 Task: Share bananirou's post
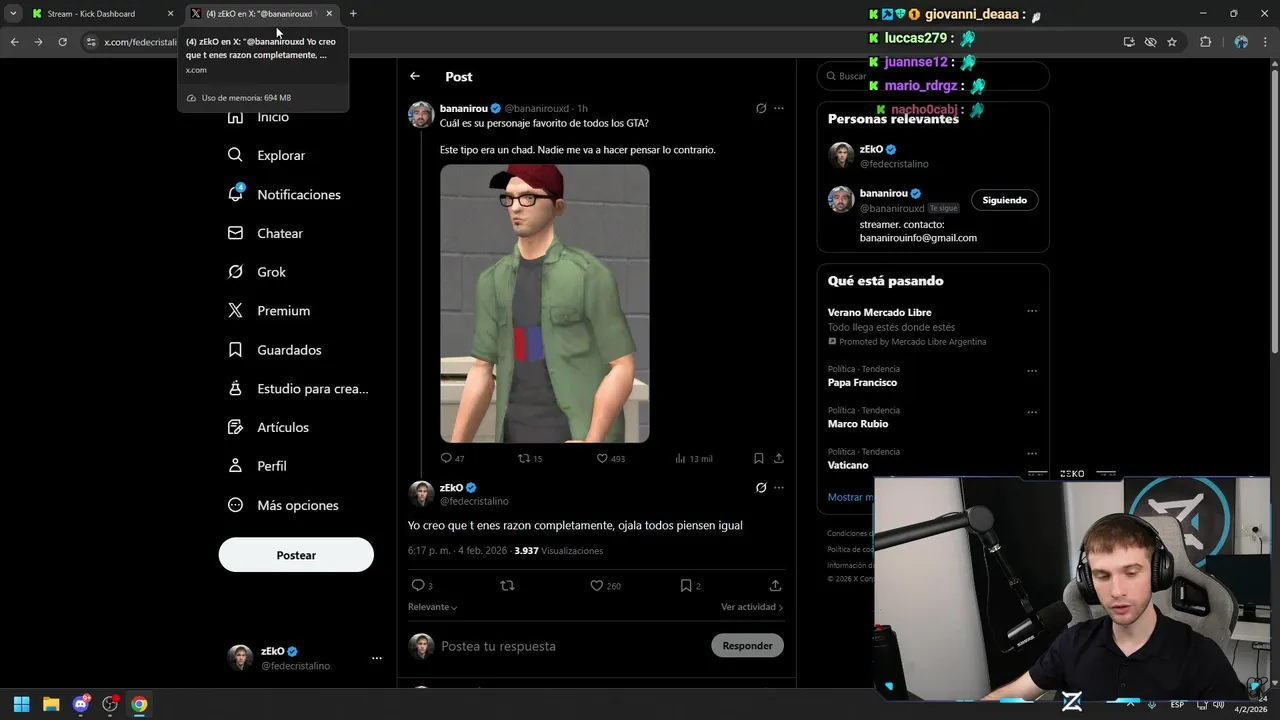pyautogui.click(x=778, y=458)
